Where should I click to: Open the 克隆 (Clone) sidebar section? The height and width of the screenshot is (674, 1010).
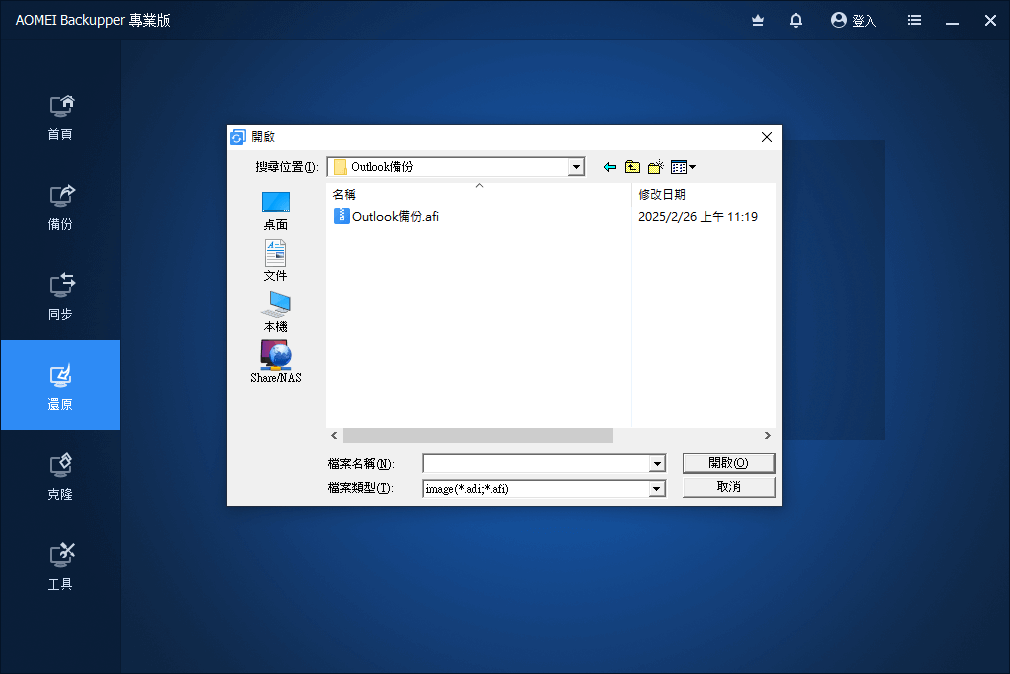[60, 477]
